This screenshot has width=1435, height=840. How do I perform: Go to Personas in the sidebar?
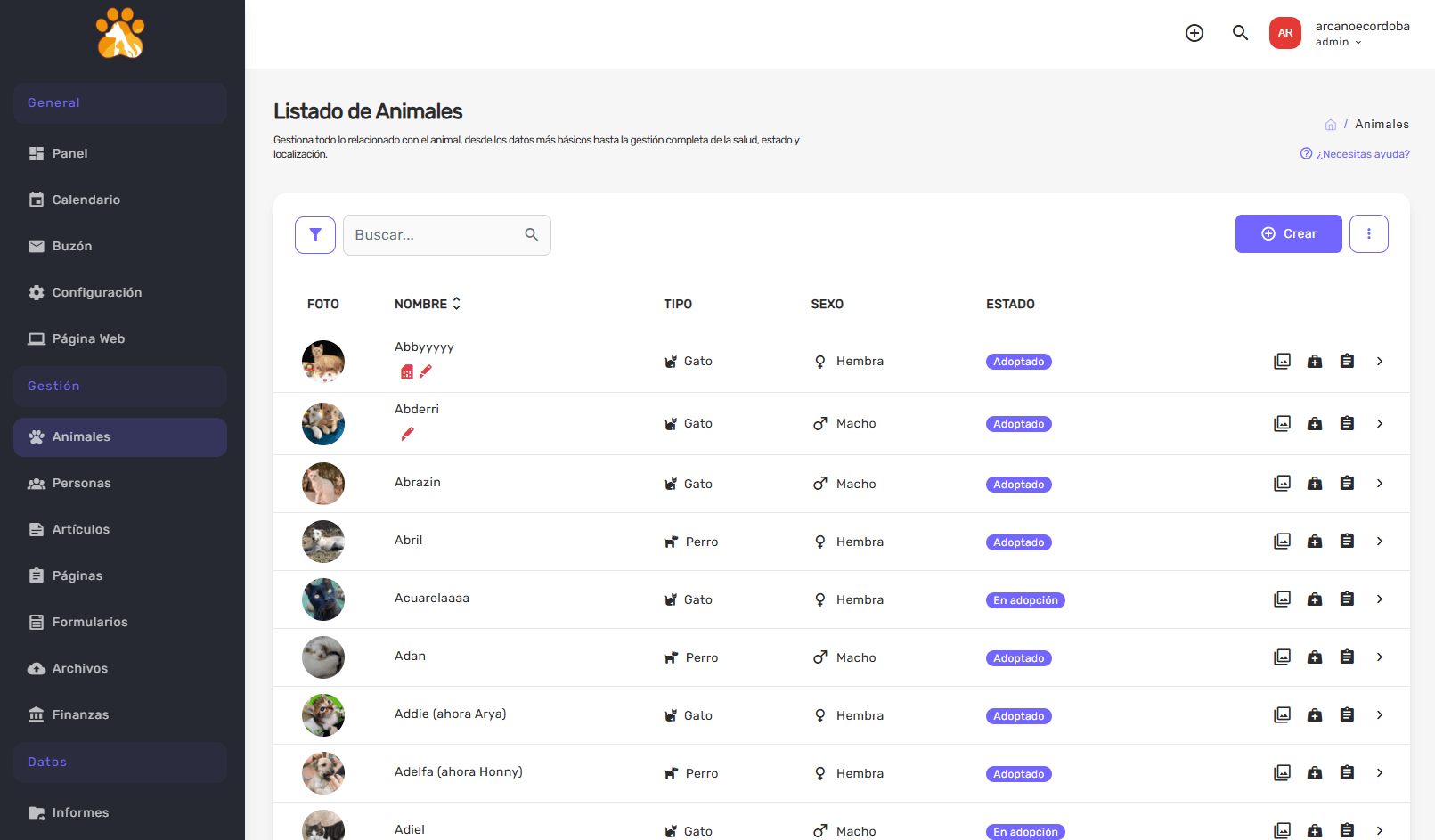click(x=81, y=483)
